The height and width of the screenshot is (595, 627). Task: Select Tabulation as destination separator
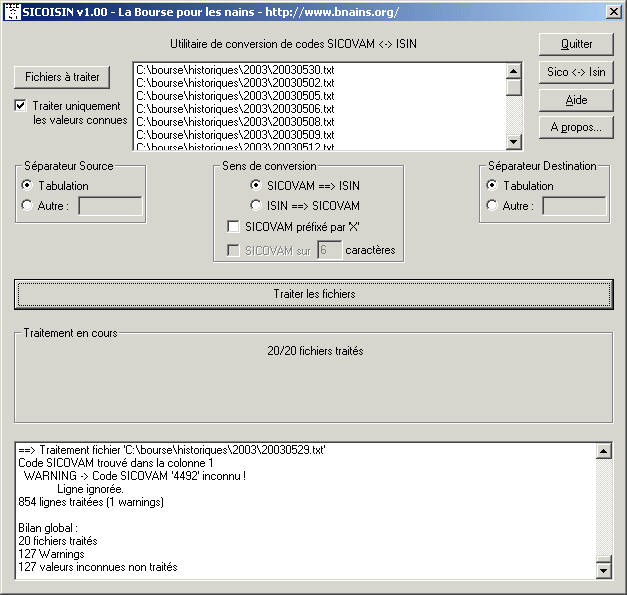point(491,185)
